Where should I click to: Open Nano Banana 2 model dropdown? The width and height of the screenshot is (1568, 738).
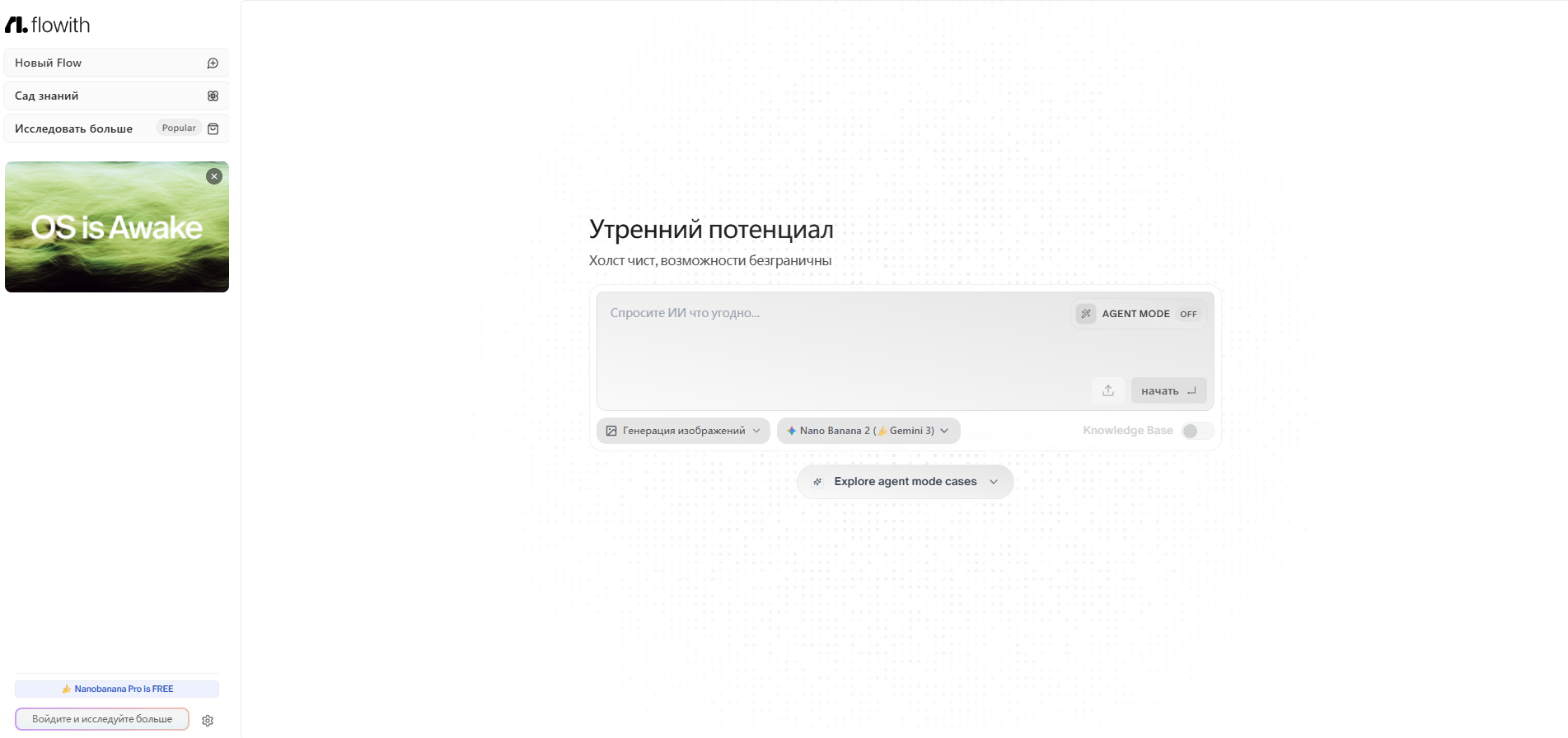coord(868,431)
